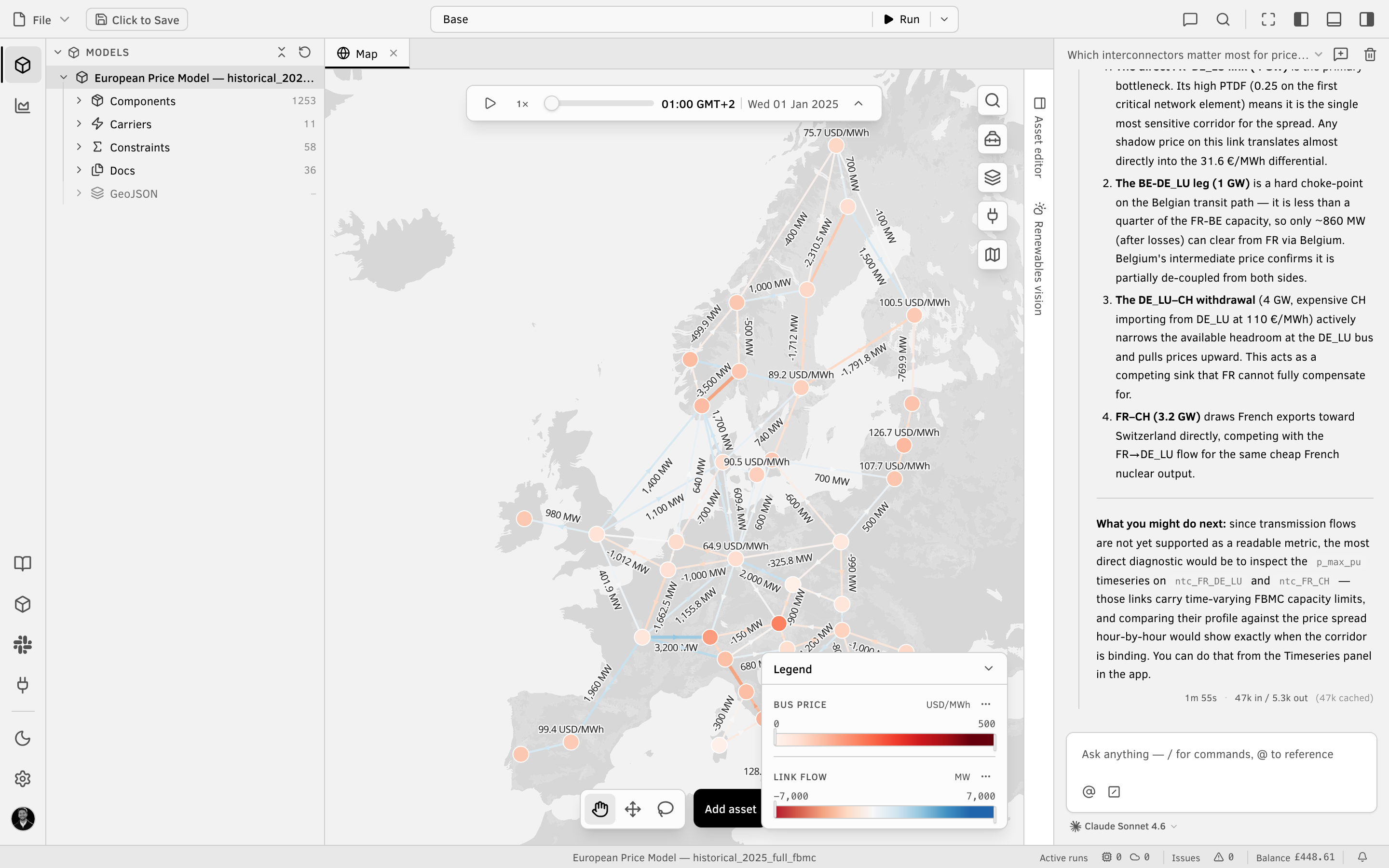Open the Slack integration icon
This screenshot has height=868, width=1389.
tap(22, 645)
